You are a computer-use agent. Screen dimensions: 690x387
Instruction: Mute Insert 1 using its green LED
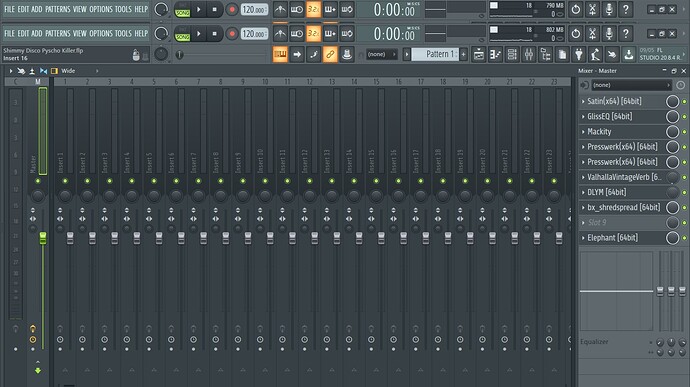65,181
